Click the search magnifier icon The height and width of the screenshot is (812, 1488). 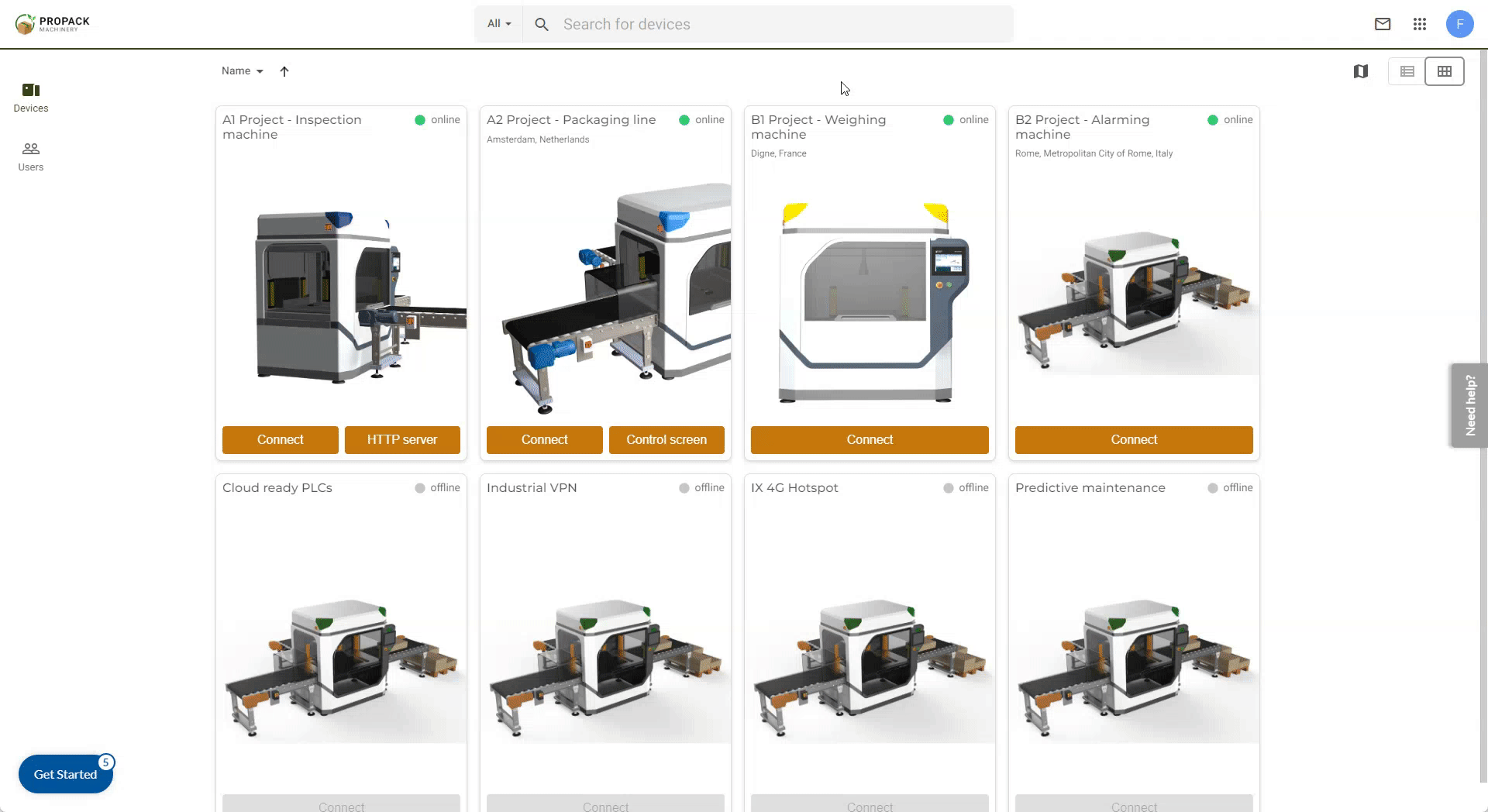[x=542, y=25]
